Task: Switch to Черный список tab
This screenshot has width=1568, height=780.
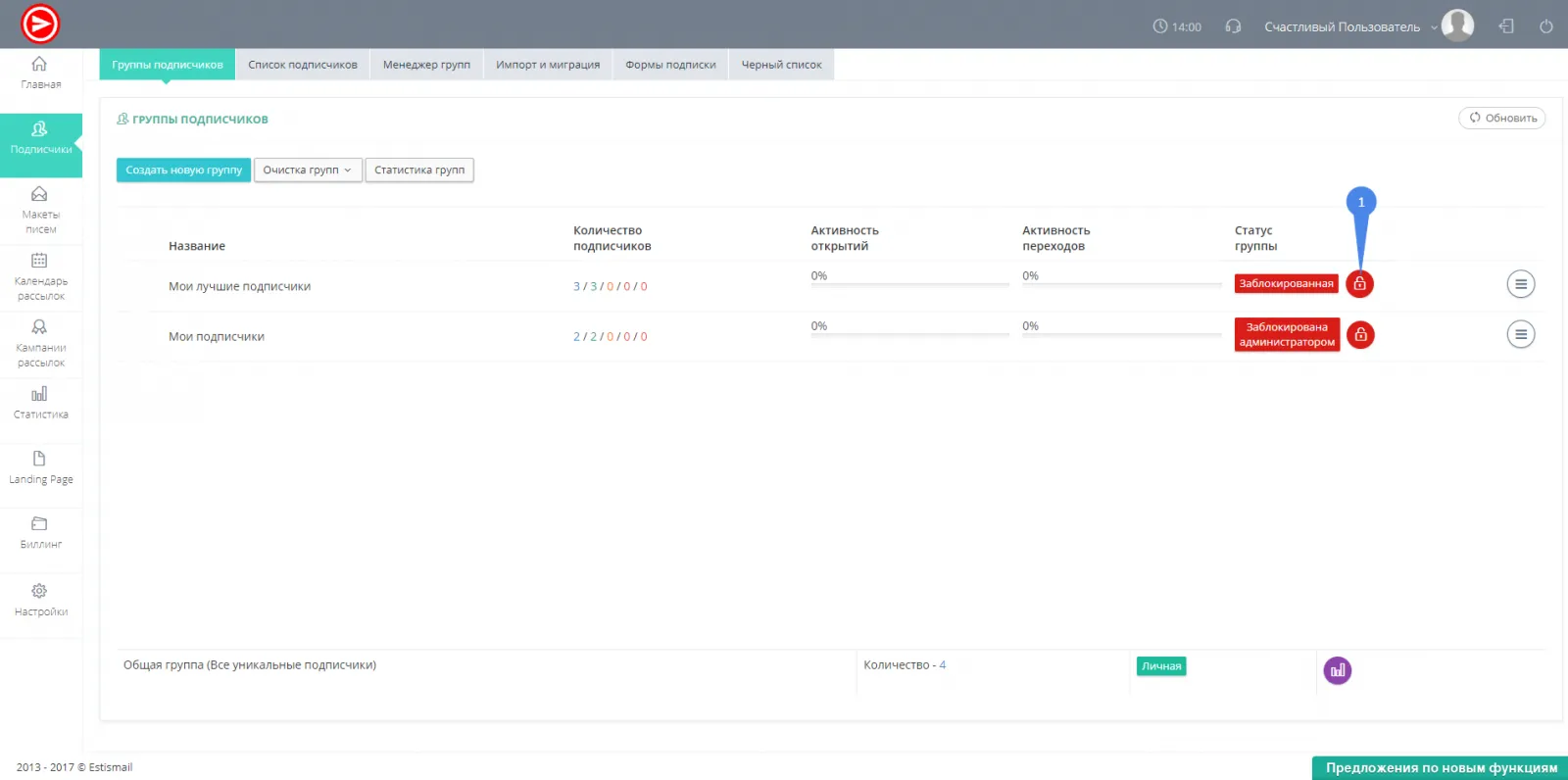Action: click(781, 65)
